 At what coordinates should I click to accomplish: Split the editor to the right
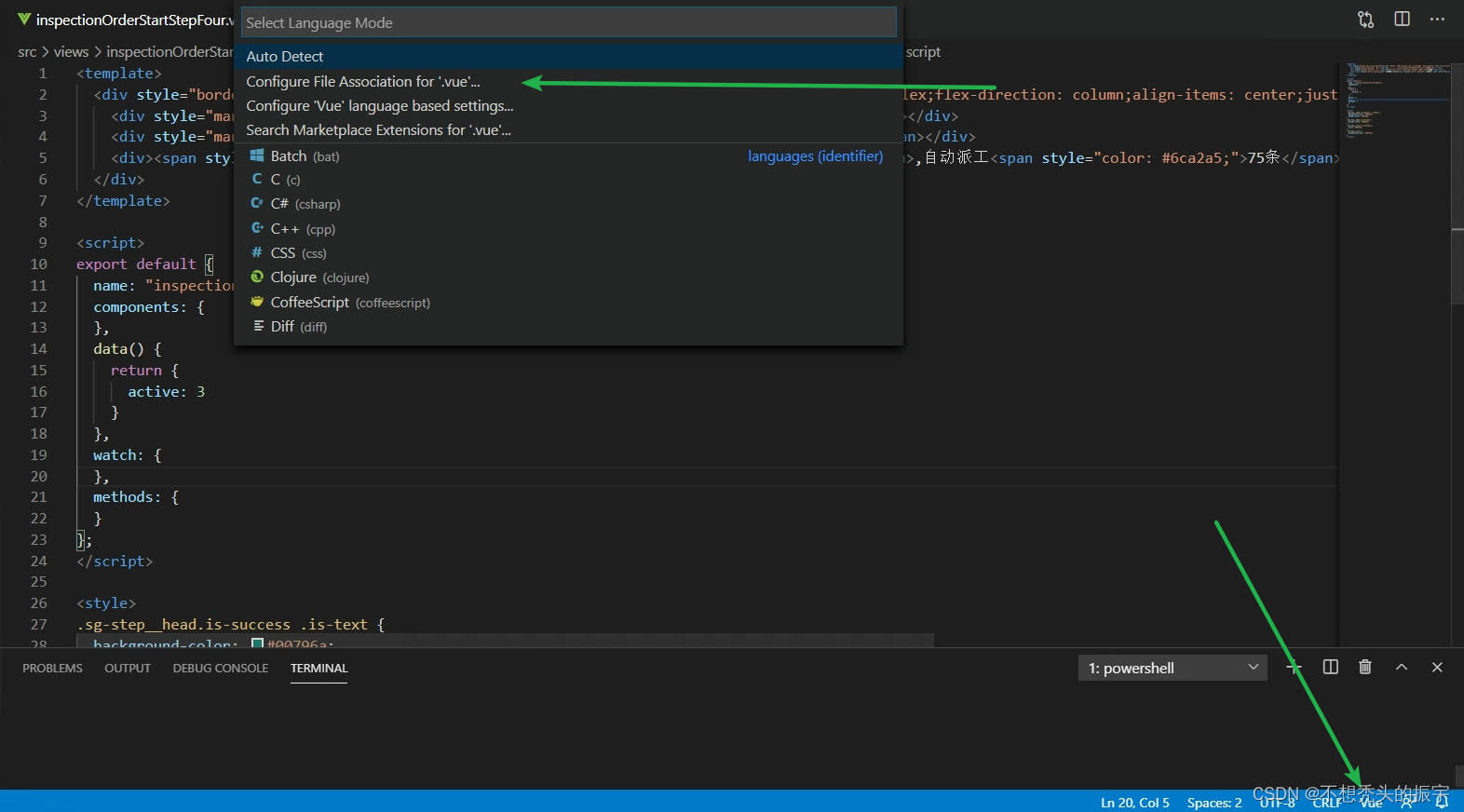1402,20
